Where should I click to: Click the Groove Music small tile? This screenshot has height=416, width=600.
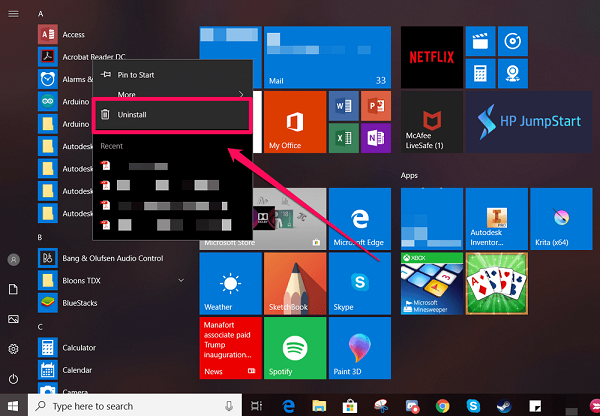pyautogui.click(x=512, y=41)
